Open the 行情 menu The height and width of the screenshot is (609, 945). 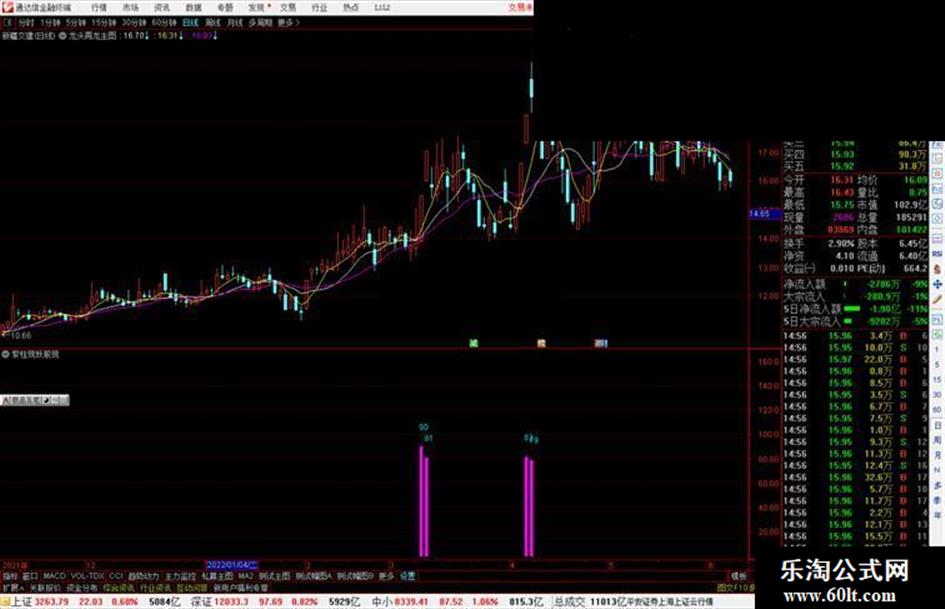tap(99, 7)
